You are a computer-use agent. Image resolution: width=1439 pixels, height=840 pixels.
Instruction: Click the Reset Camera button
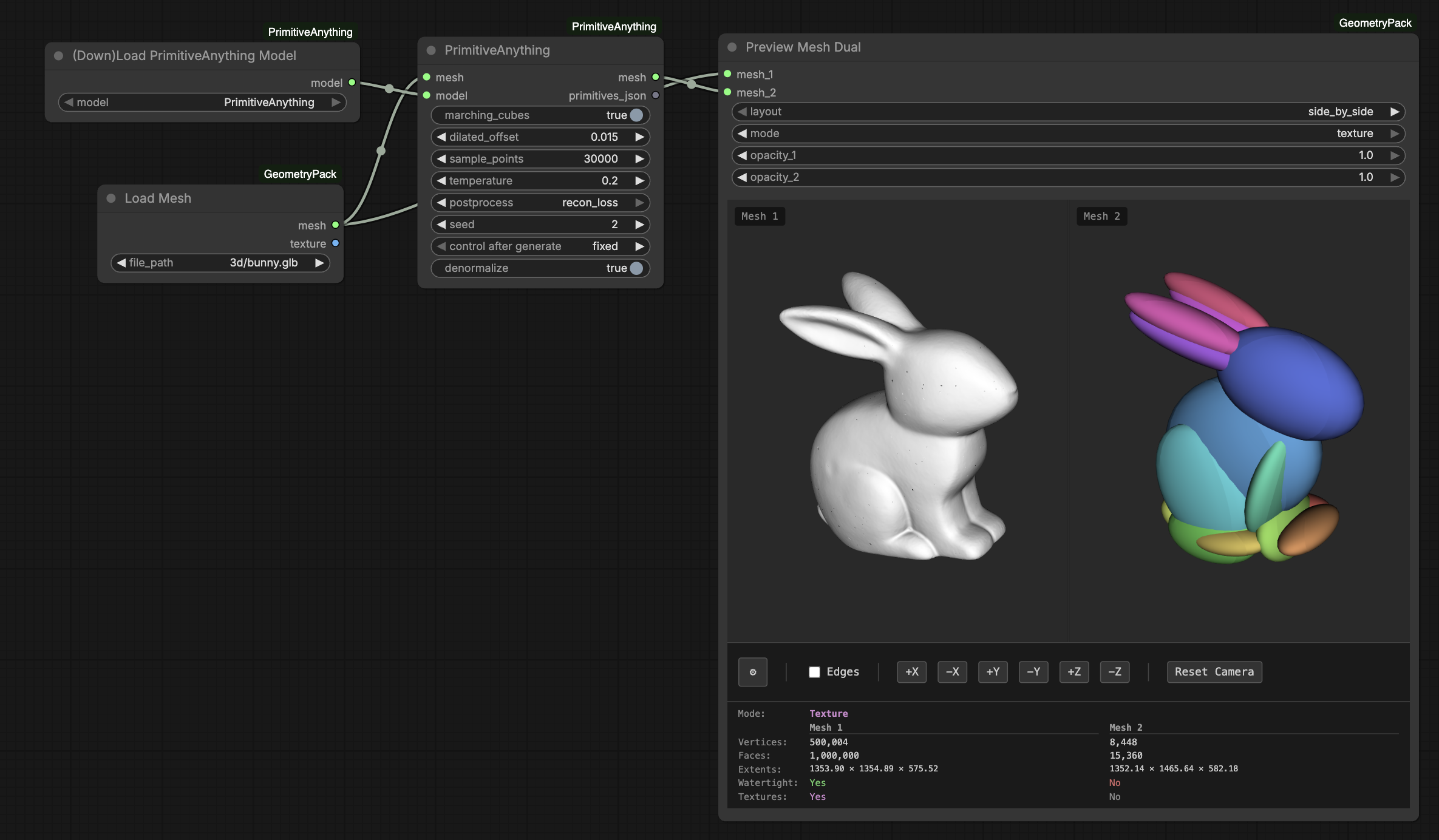[1214, 672]
